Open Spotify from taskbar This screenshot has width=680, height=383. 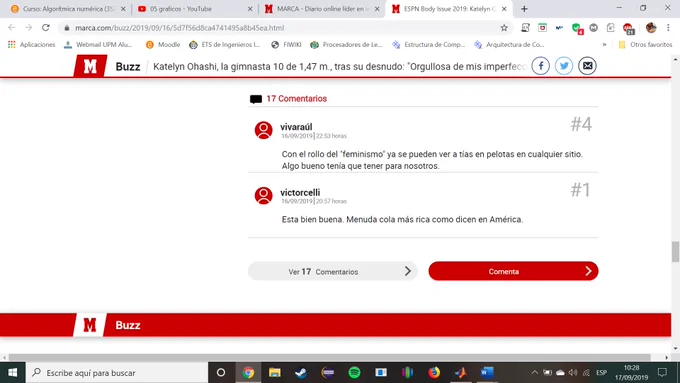click(x=354, y=373)
